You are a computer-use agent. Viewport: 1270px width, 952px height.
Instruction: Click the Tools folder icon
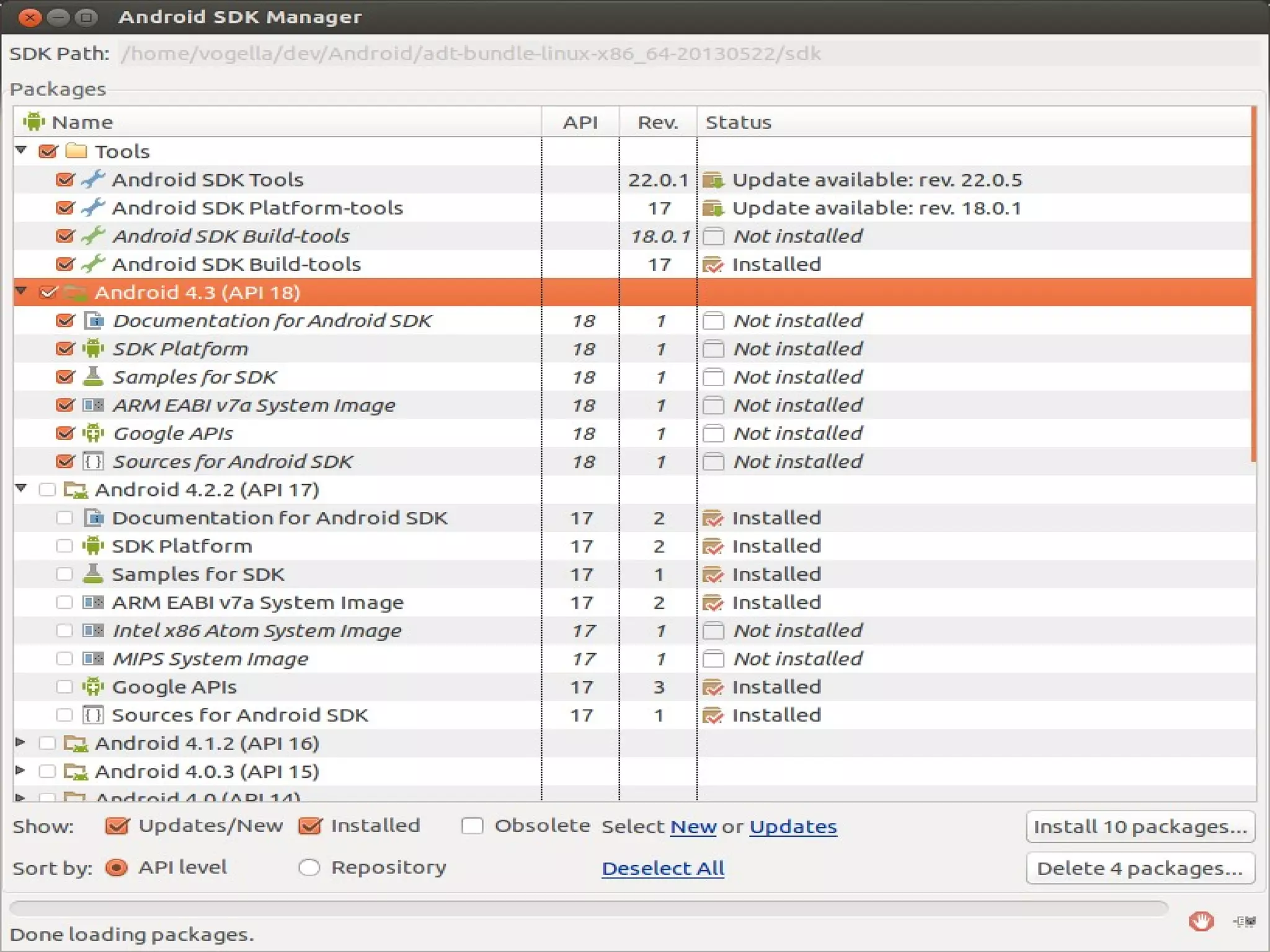point(76,151)
